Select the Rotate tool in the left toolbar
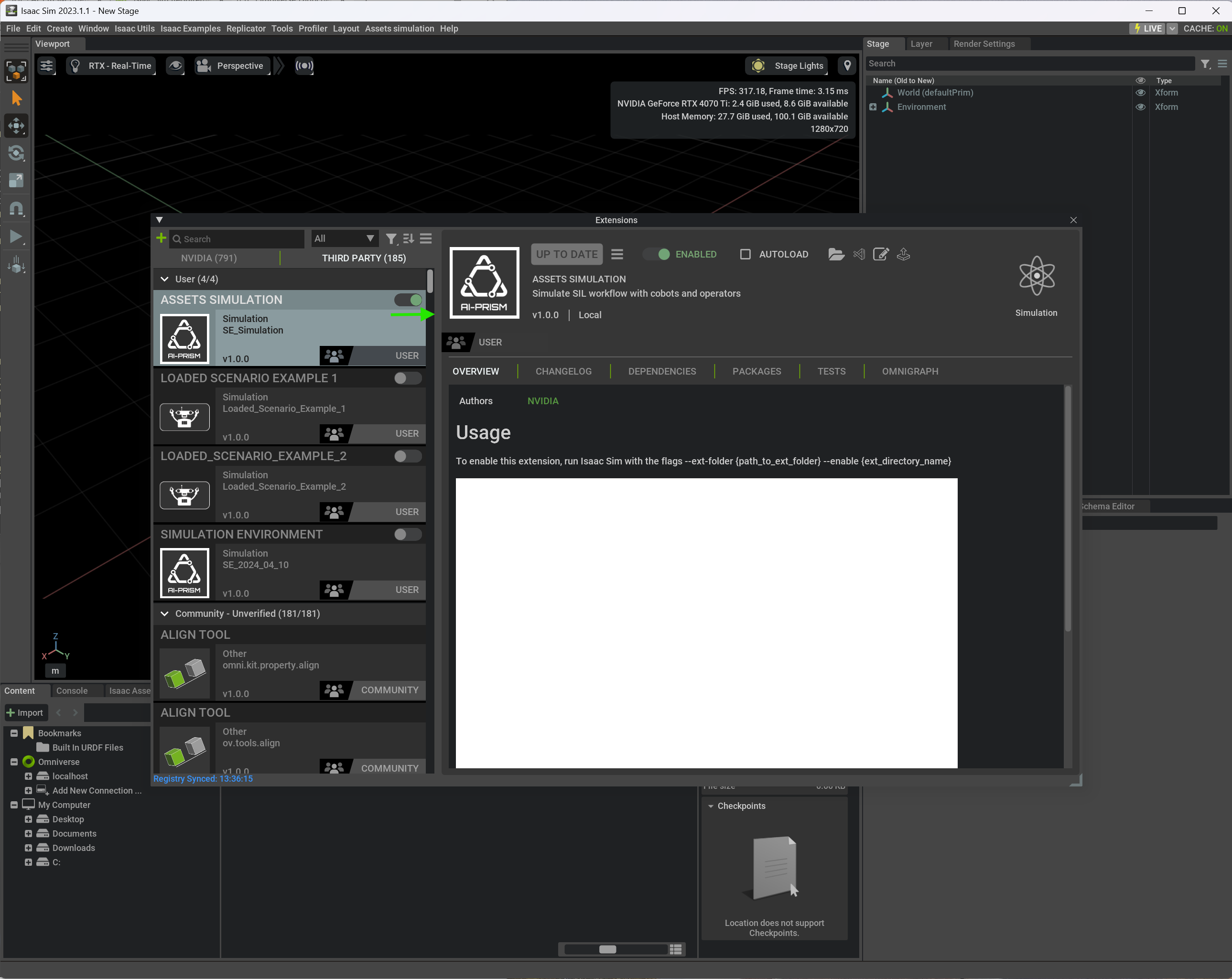The image size is (1232, 979). 16,153
